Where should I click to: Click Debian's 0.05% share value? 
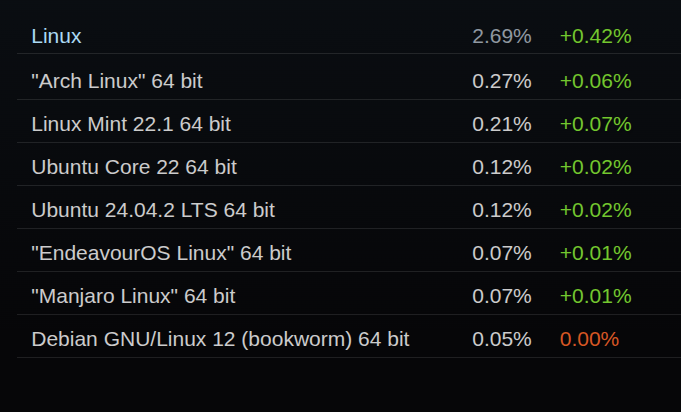pyautogui.click(x=501, y=339)
